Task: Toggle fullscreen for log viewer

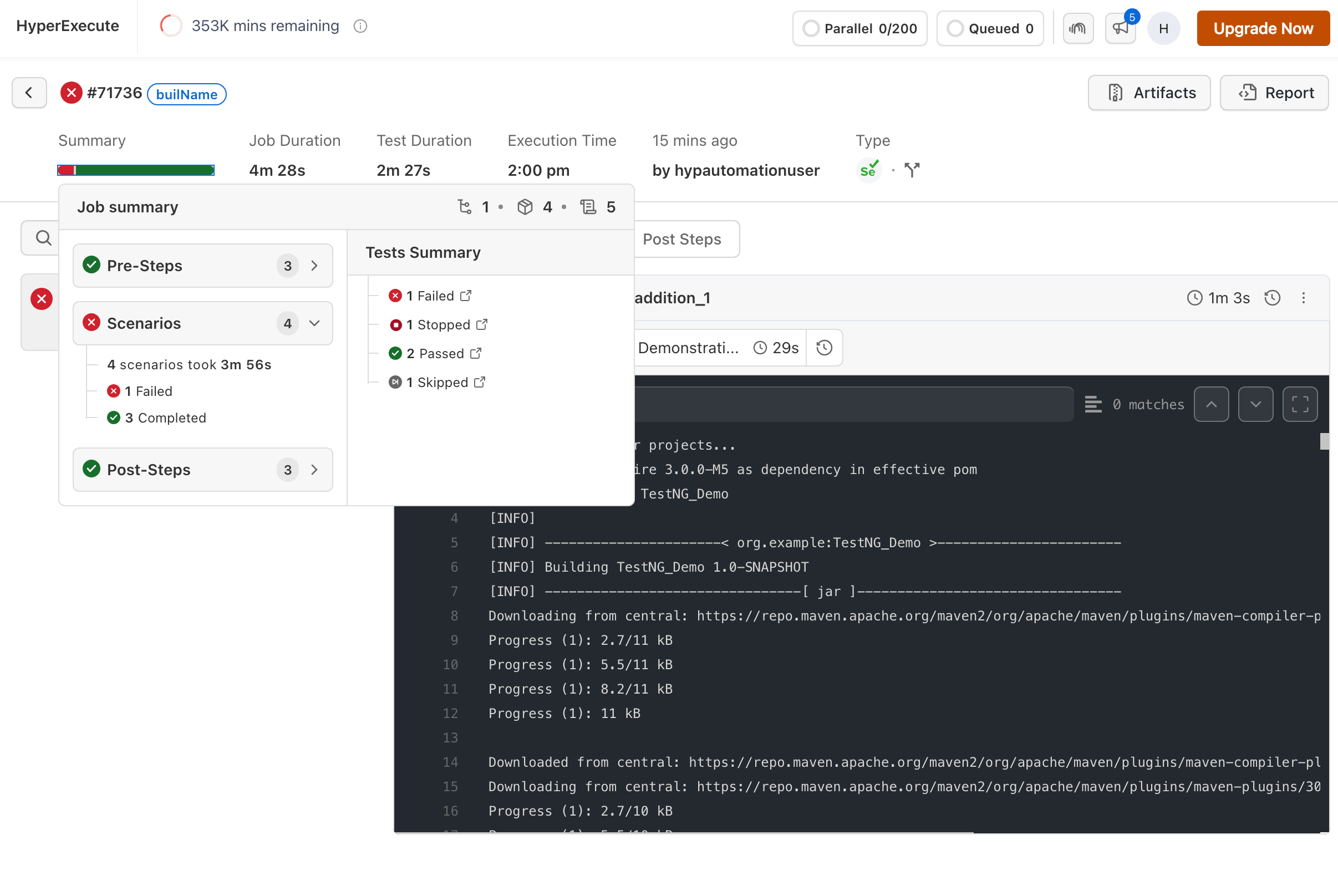Action: click(1300, 404)
